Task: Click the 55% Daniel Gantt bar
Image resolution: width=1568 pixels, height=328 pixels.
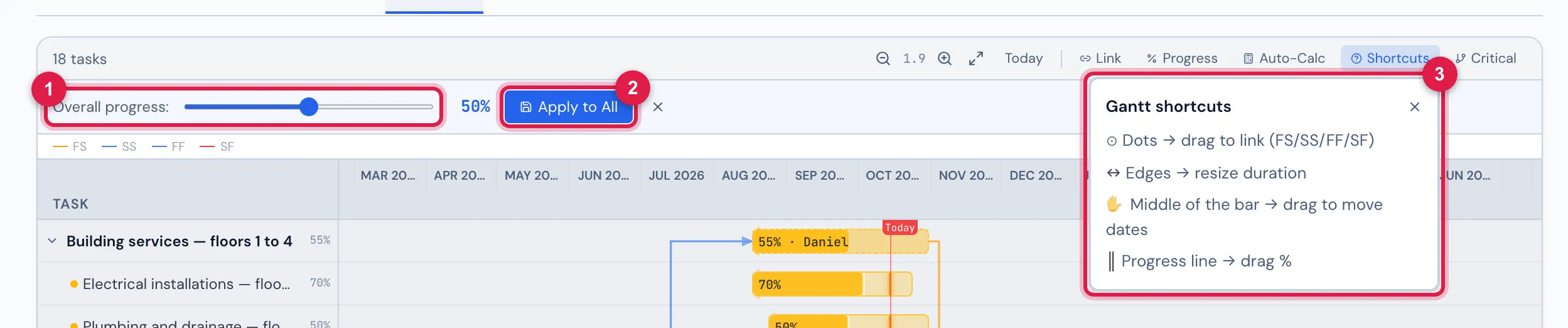Action: [840, 242]
